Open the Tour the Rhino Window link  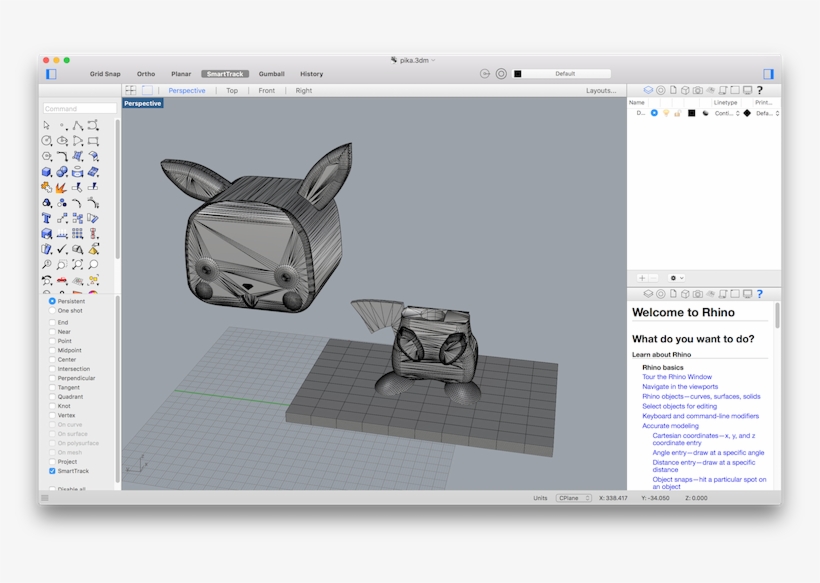677,376
